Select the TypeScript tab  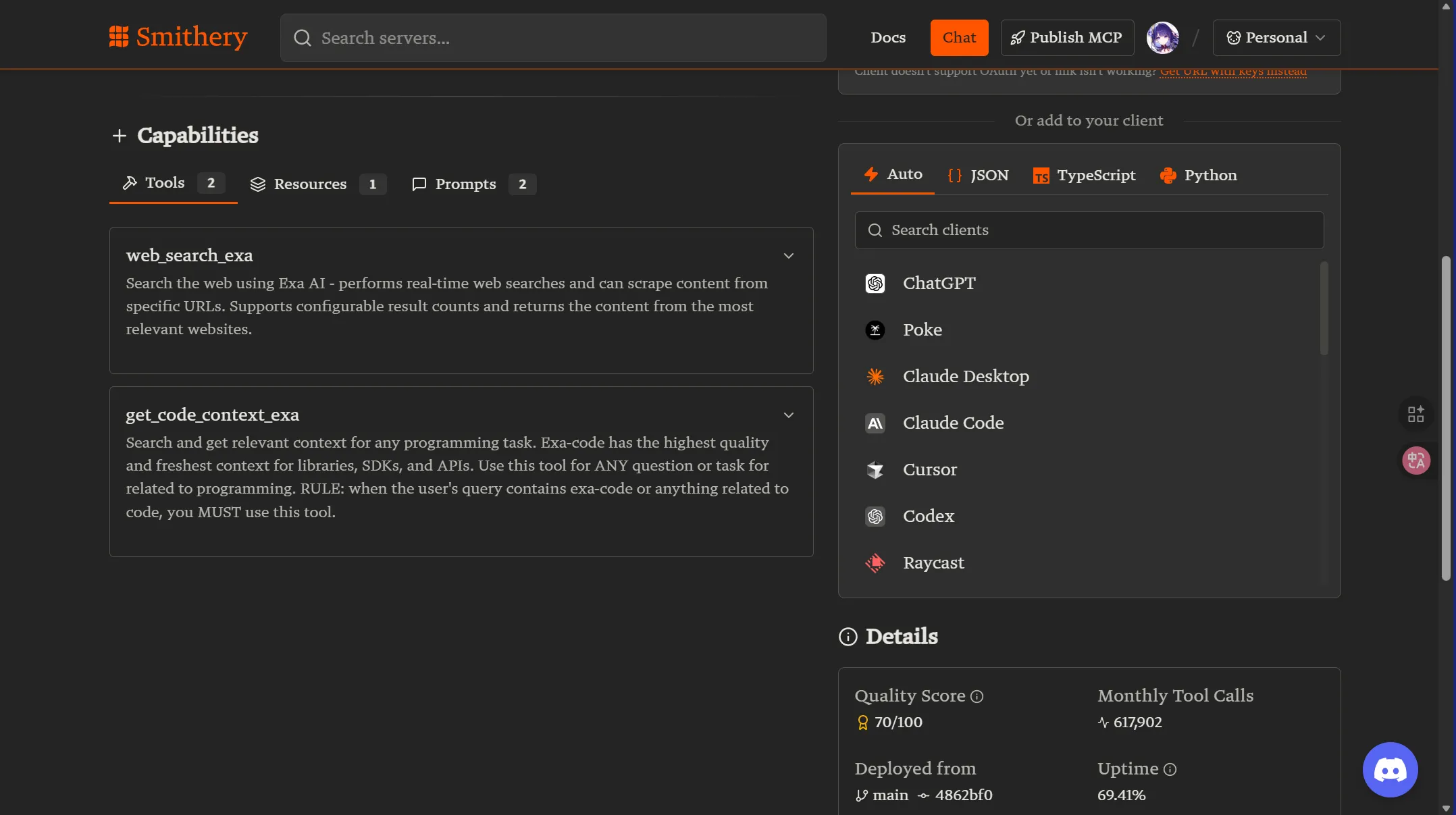tap(1085, 176)
